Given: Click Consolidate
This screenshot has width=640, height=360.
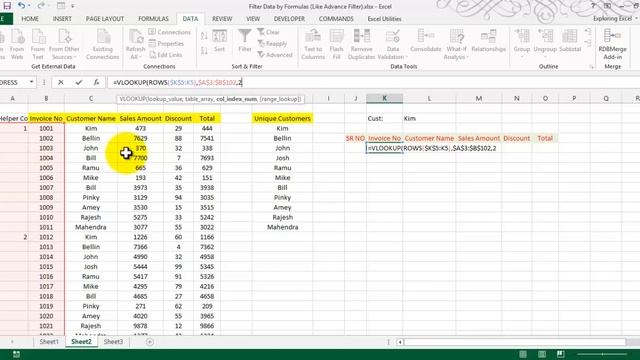Looking at the screenshot, I should 426,41.
